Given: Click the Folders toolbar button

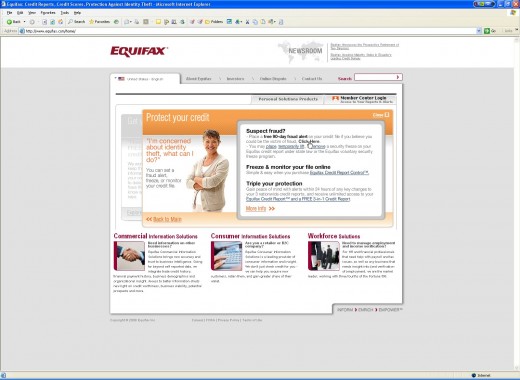Looking at the screenshot, I should pos(214,22).
